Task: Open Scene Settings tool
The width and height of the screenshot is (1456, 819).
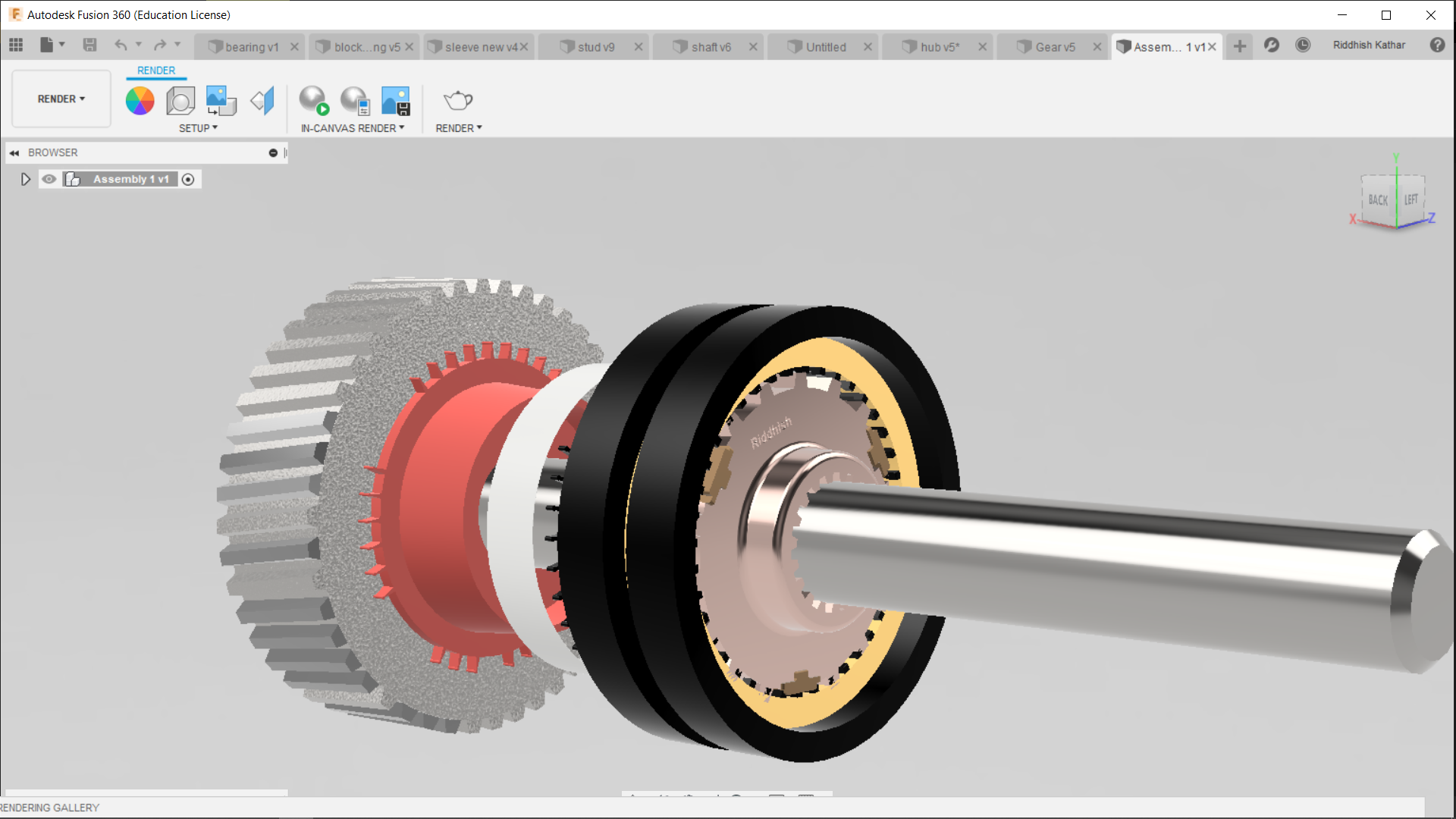Action: click(x=180, y=100)
